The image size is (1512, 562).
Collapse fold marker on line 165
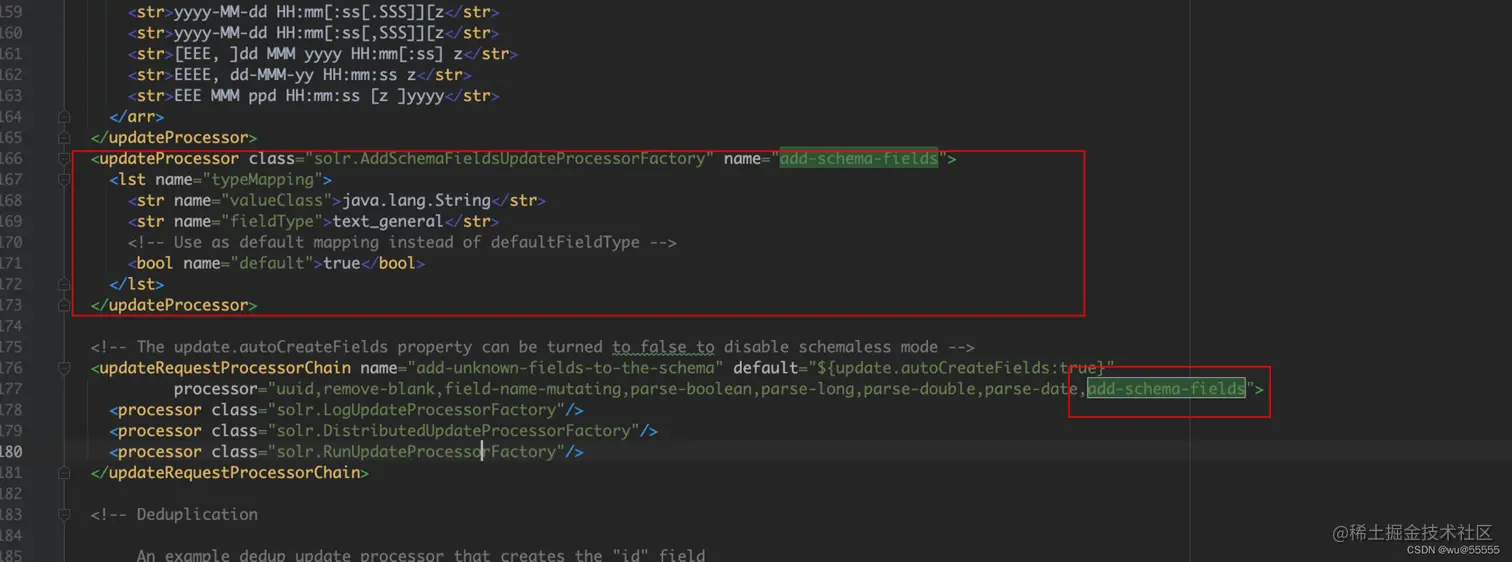[x=64, y=138]
